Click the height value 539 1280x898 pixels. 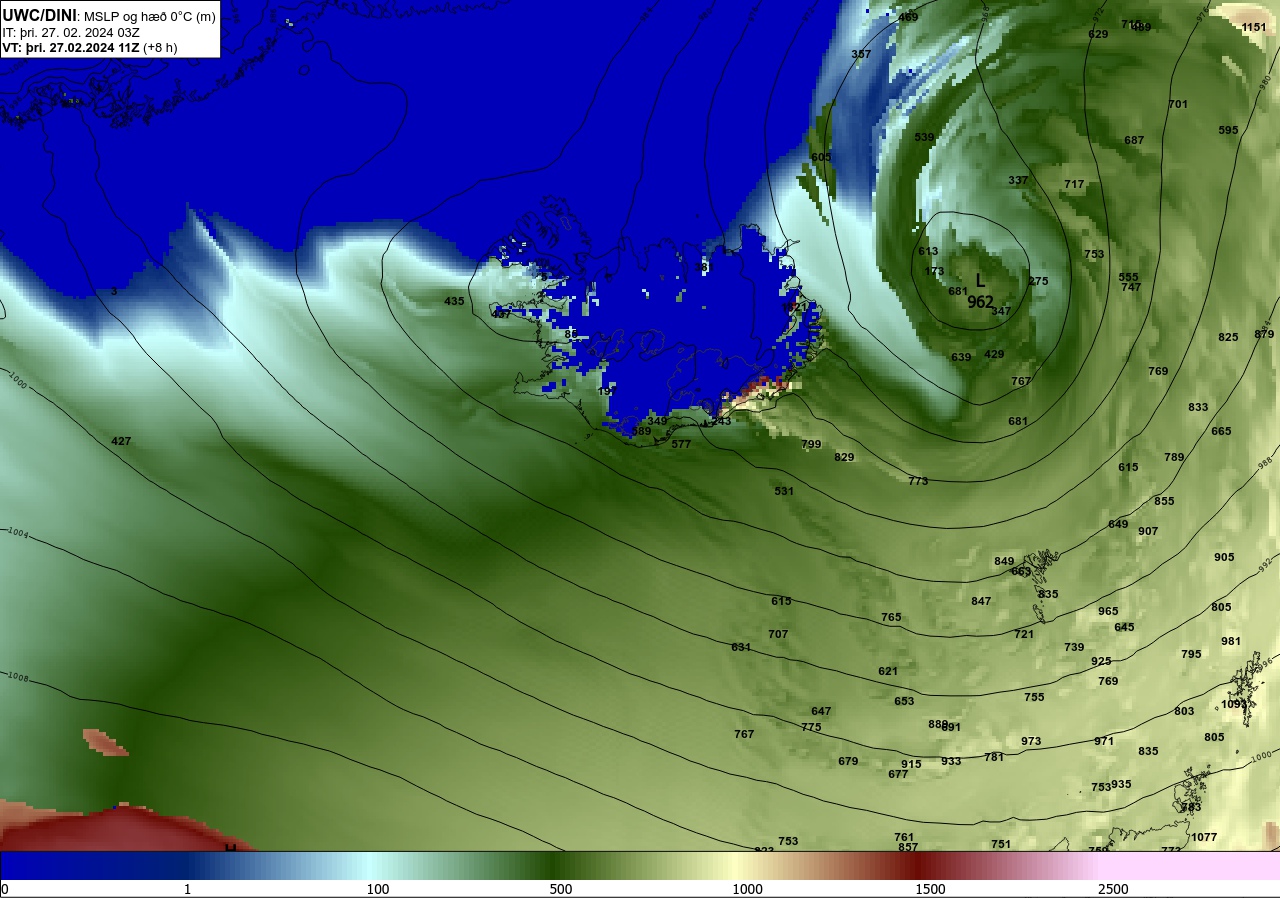tap(924, 137)
